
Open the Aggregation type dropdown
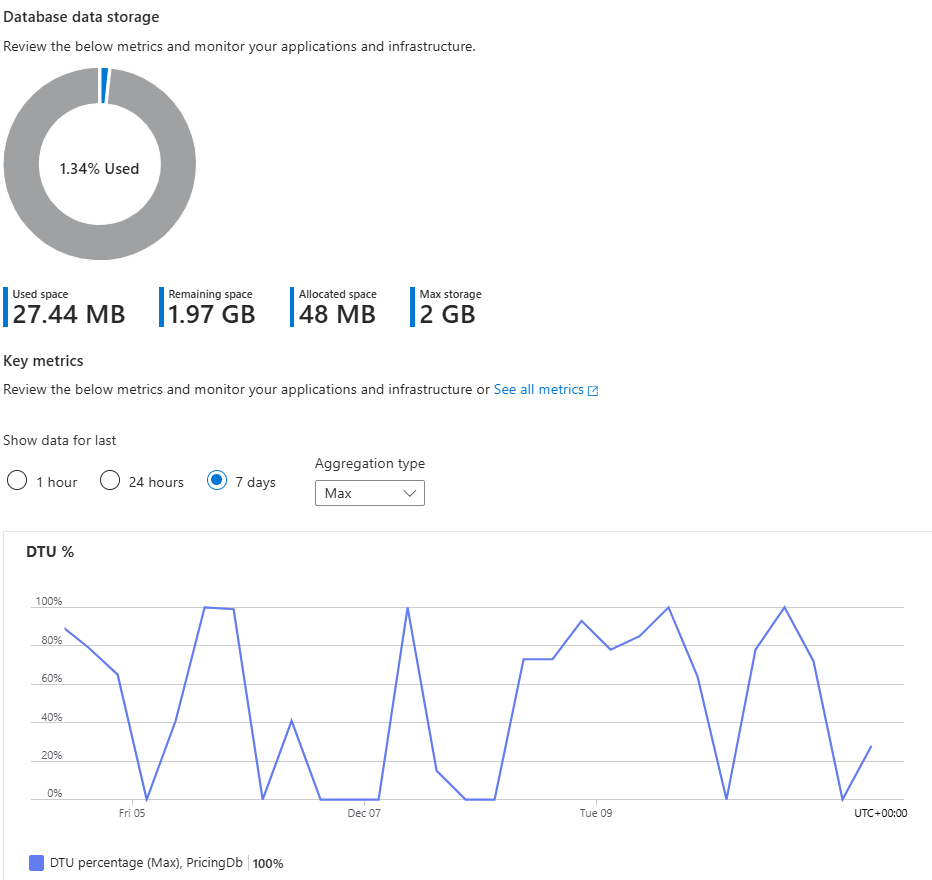click(x=369, y=493)
